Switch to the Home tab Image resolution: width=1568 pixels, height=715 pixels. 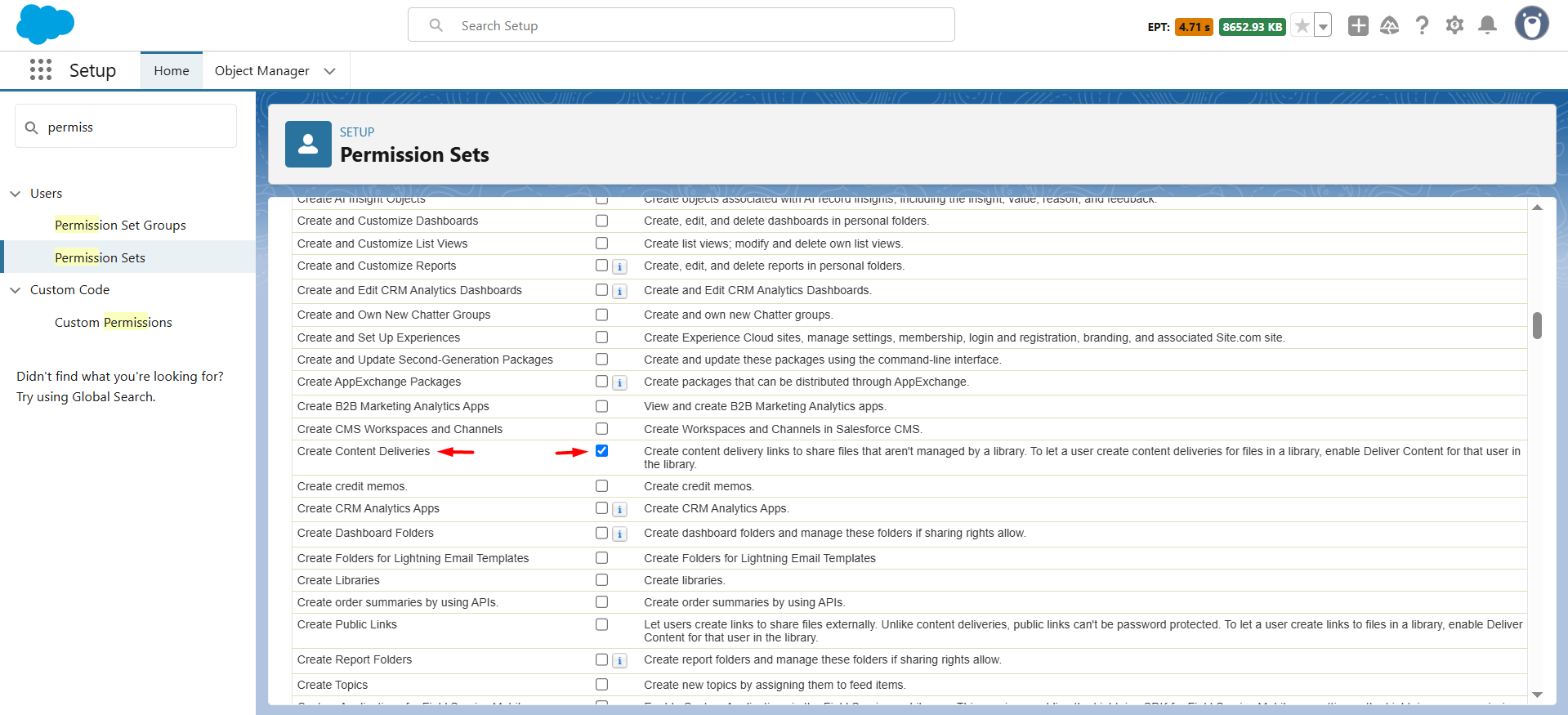172,71
